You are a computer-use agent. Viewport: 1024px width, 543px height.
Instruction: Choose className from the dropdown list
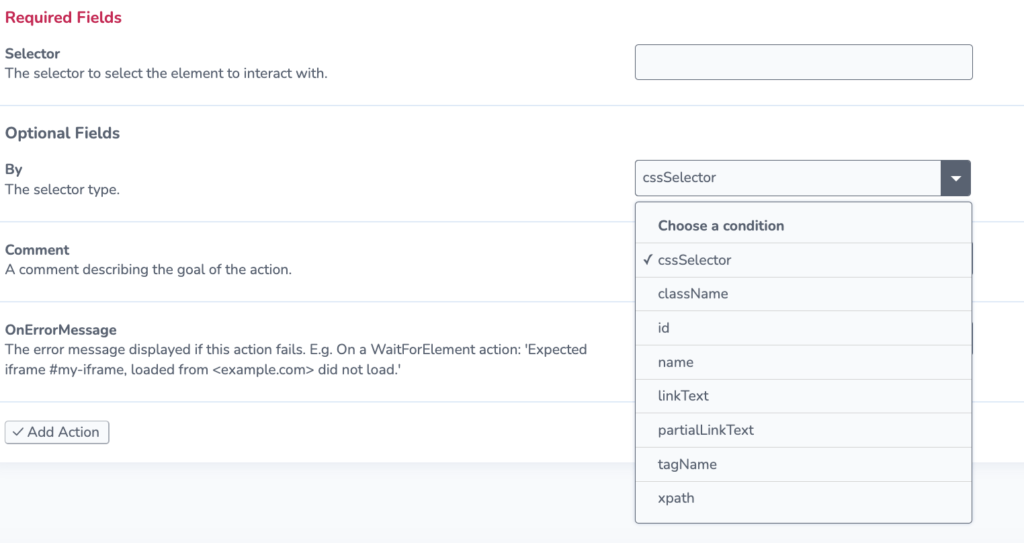pos(803,294)
